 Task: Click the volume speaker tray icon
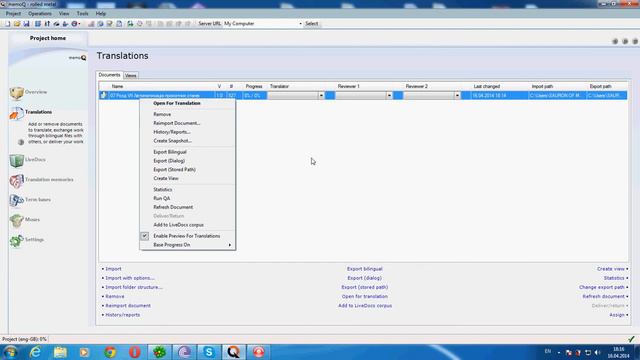[x=598, y=352]
